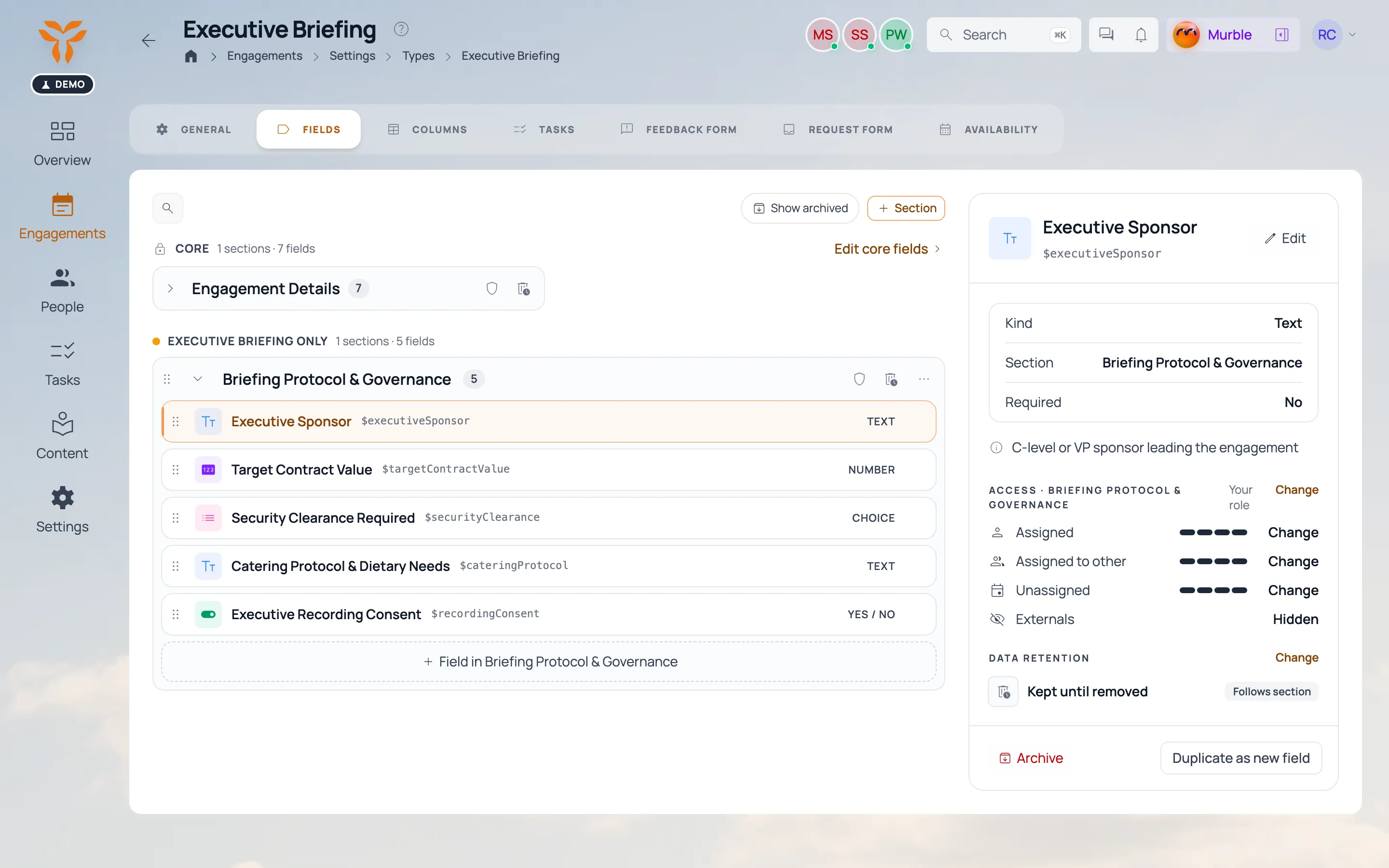Open retention icon on Briefing Protocol section

(891, 379)
